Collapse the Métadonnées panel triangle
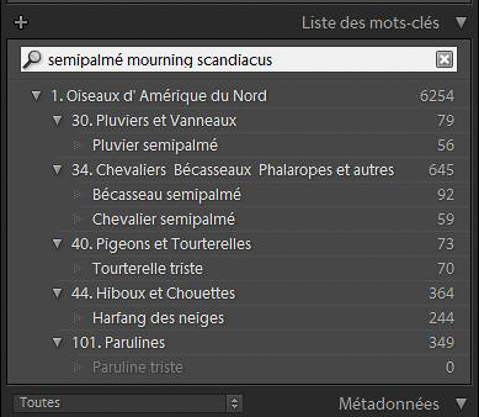This screenshot has width=479, height=417. click(461, 404)
